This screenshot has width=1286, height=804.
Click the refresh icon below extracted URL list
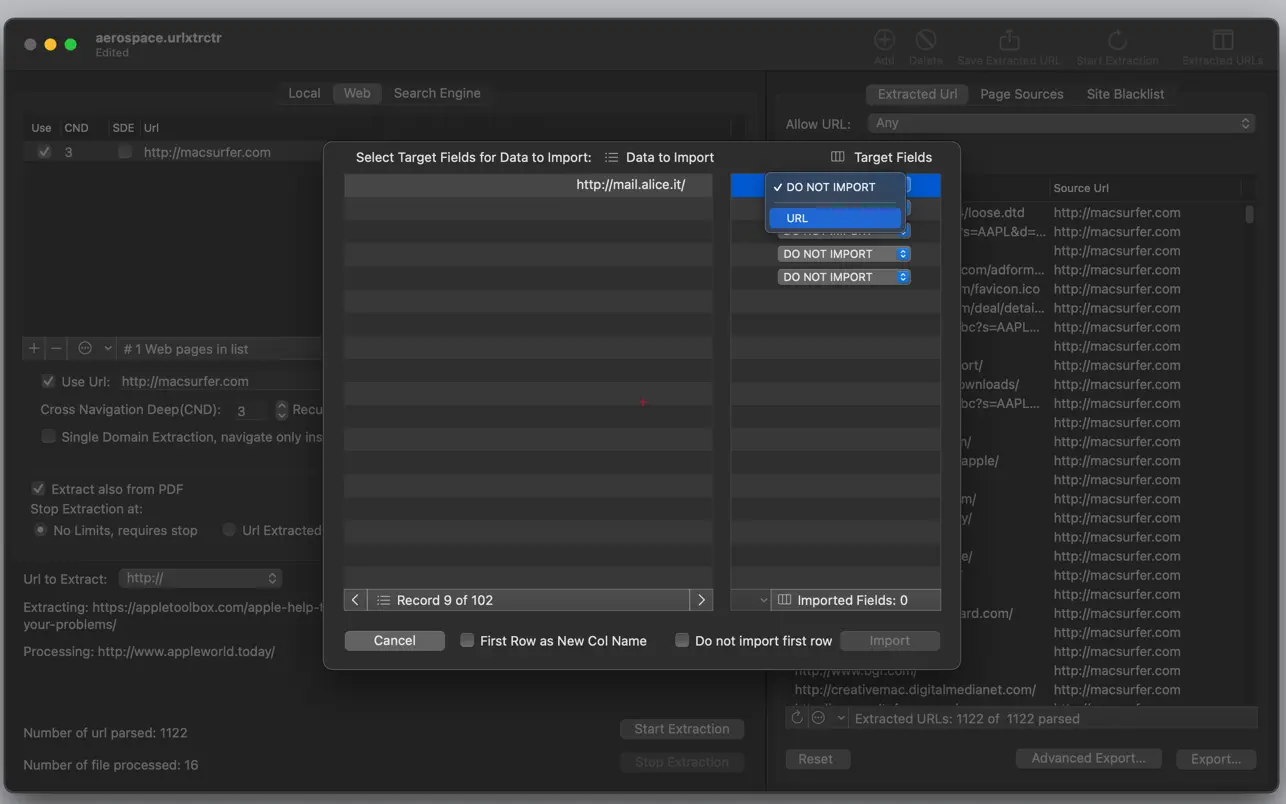point(797,718)
